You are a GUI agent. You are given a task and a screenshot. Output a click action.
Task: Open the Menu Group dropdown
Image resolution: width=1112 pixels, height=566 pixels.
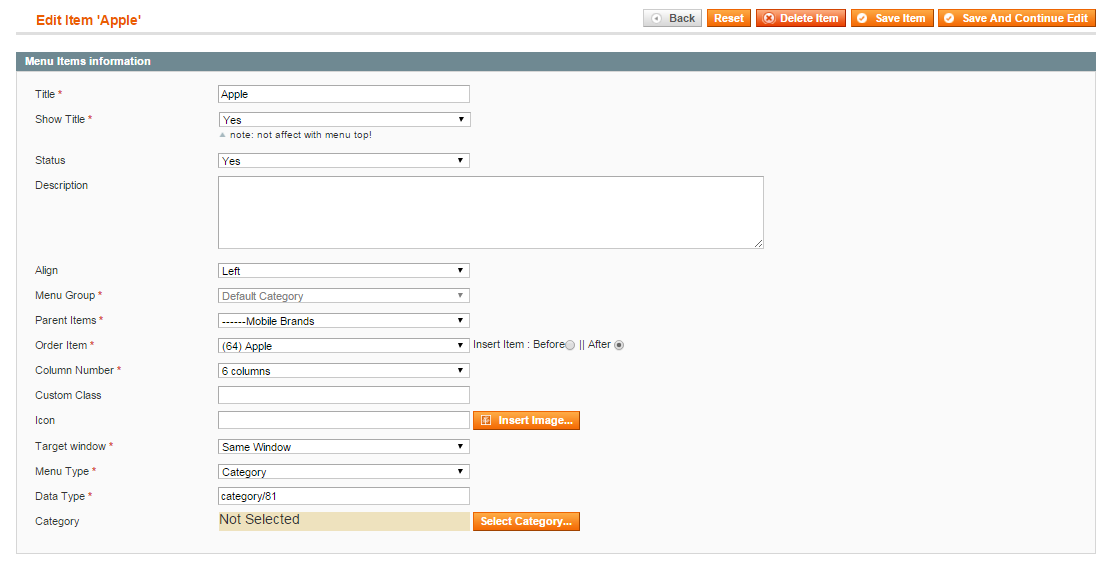point(344,296)
